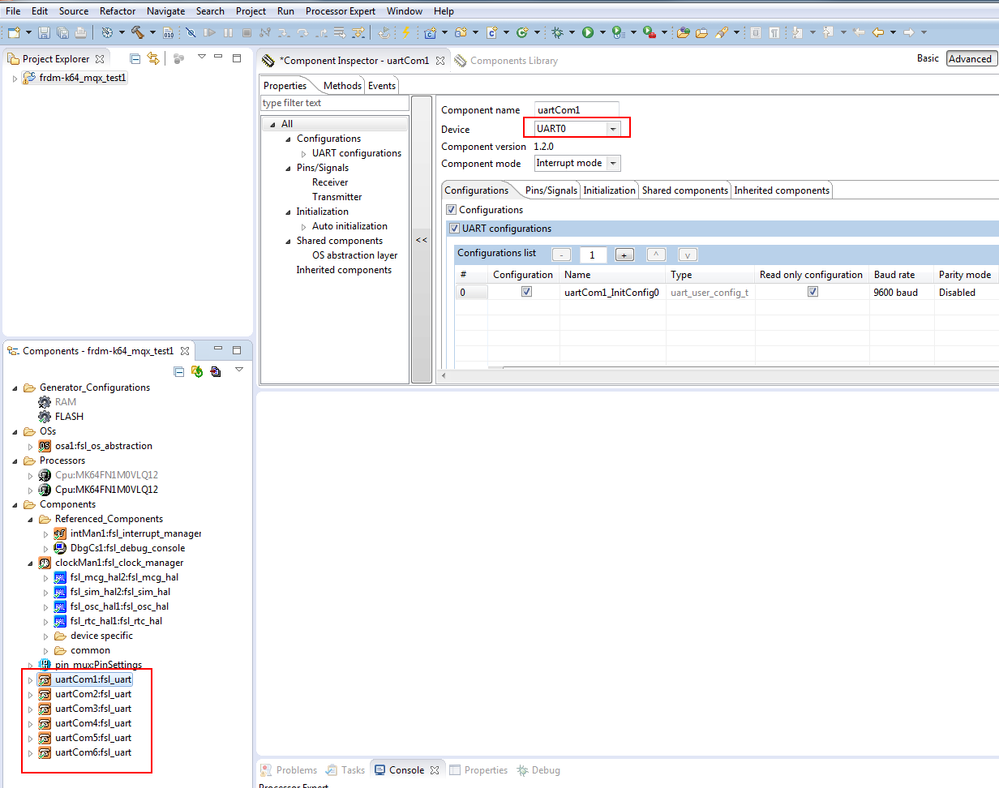Click the yellow lightning bolt icon
Screen dimensions: 999x788
[406, 32]
